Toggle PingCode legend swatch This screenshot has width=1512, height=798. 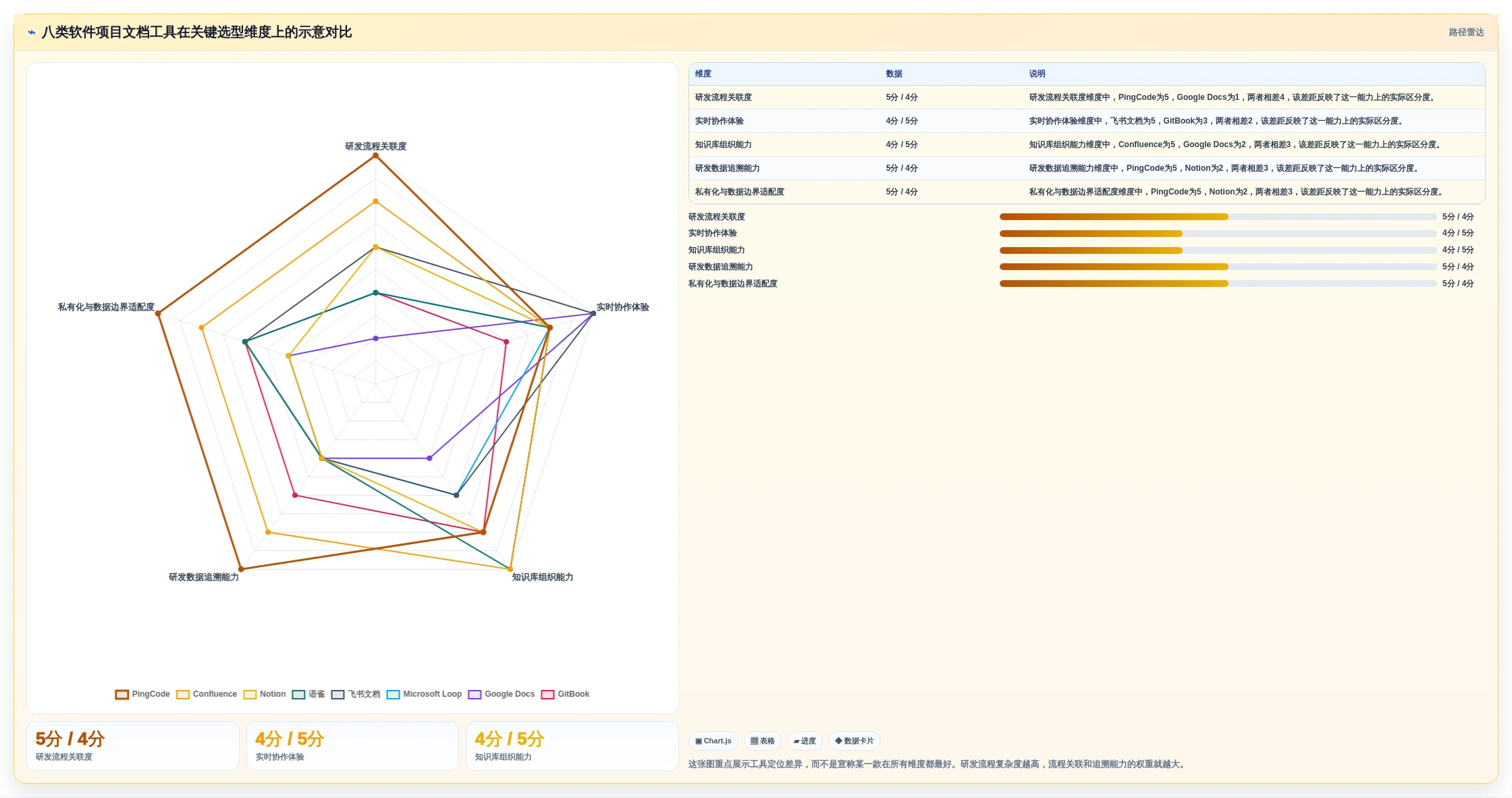pyautogui.click(x=122, y=694)
